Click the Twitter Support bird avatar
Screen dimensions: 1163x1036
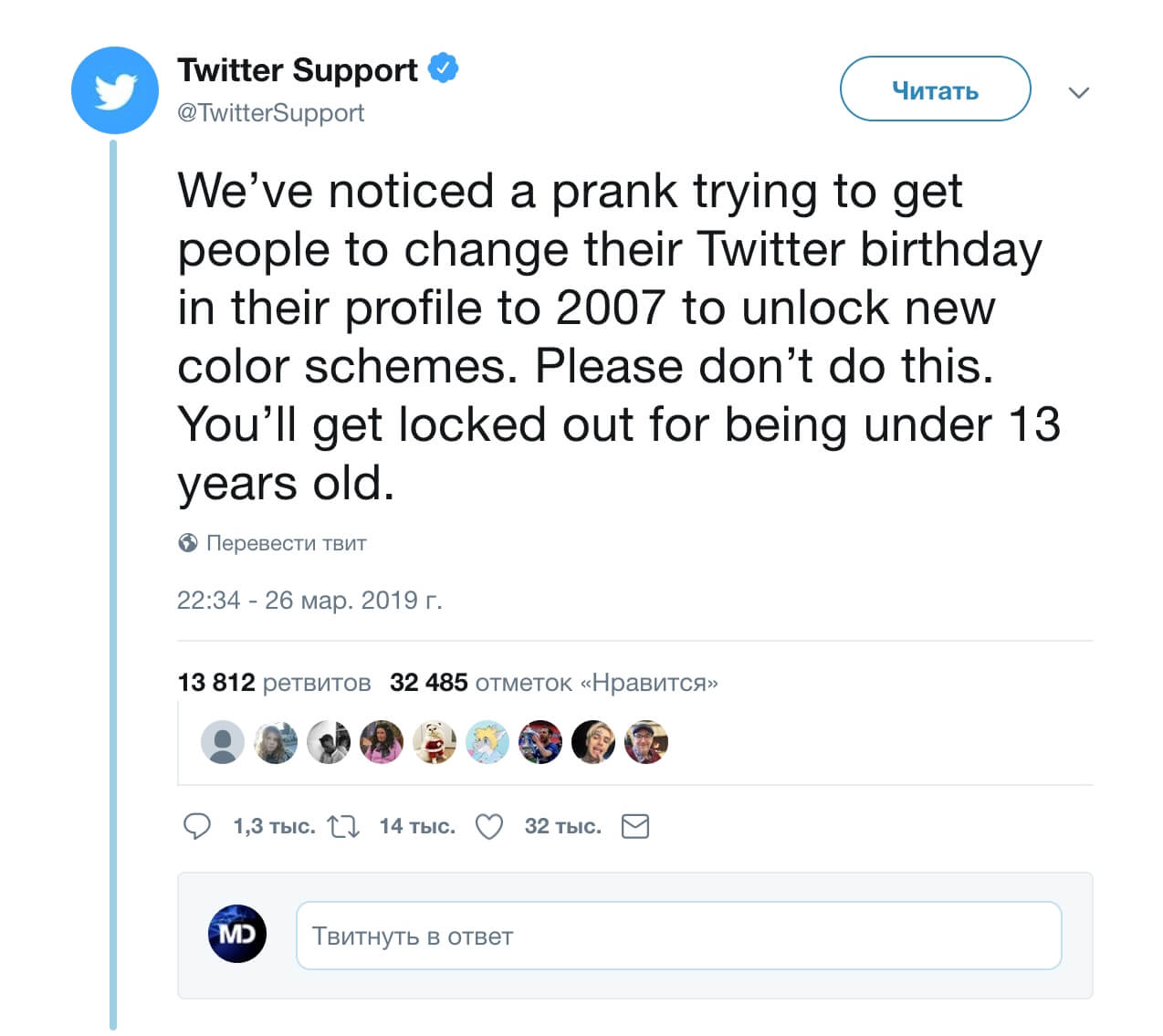coord(115,91)
